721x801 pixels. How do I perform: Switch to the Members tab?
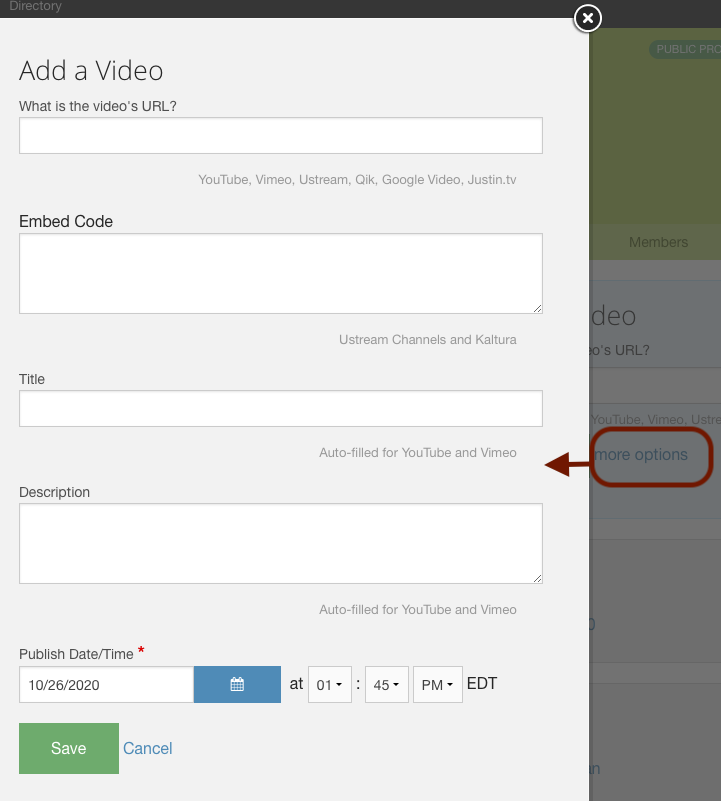tap(658, 242)
